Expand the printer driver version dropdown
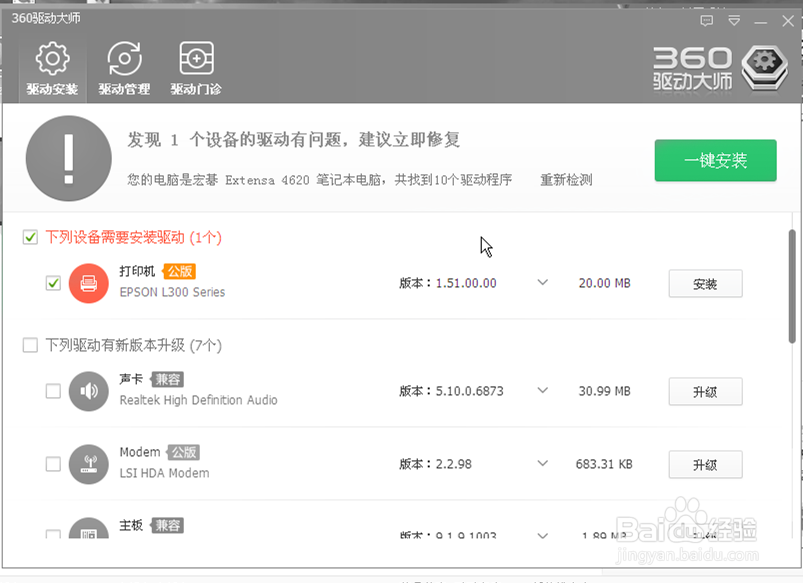The width and height of the screenshot is (803, 583). 542,283
